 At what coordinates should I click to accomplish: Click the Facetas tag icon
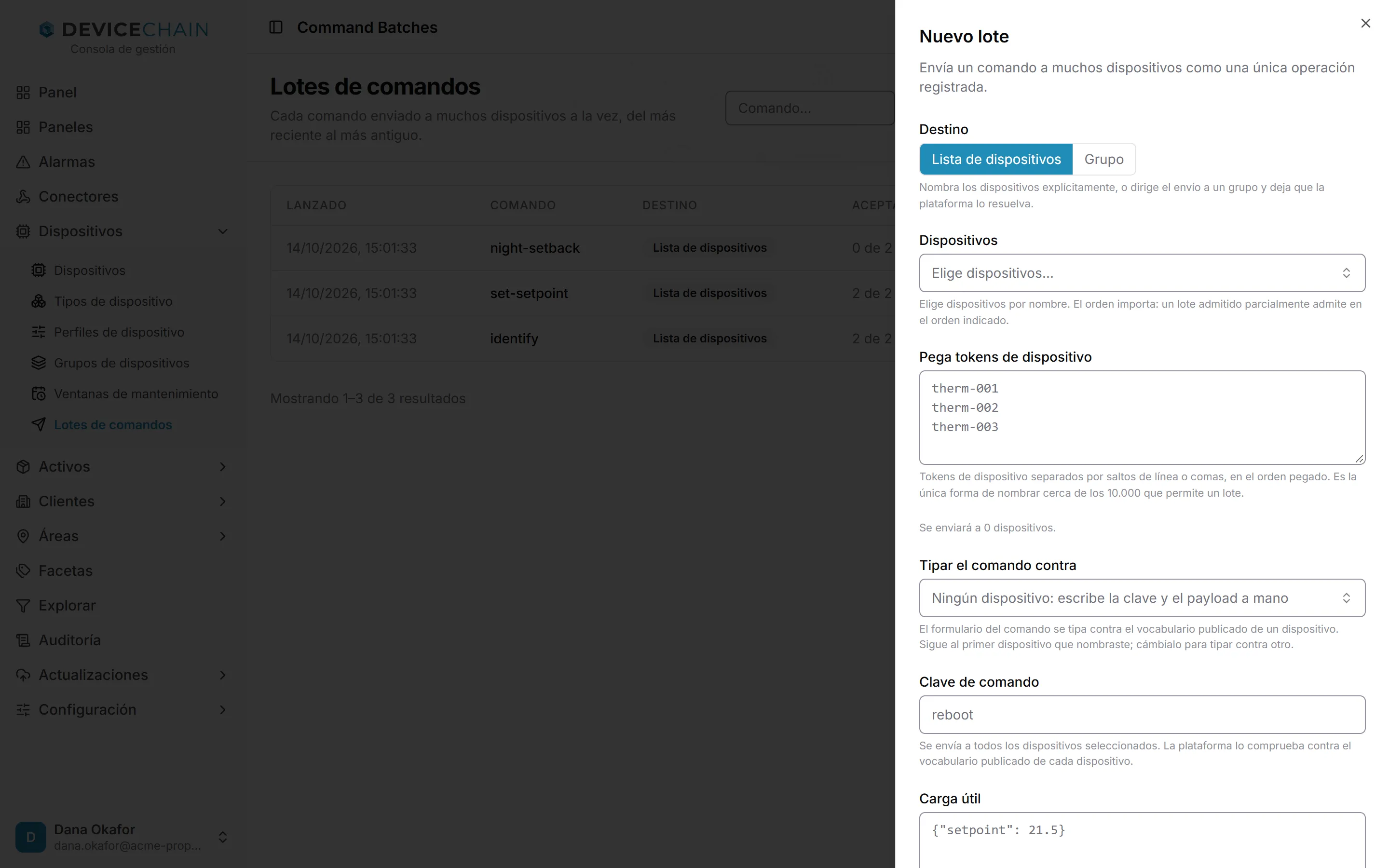point(23,570)
